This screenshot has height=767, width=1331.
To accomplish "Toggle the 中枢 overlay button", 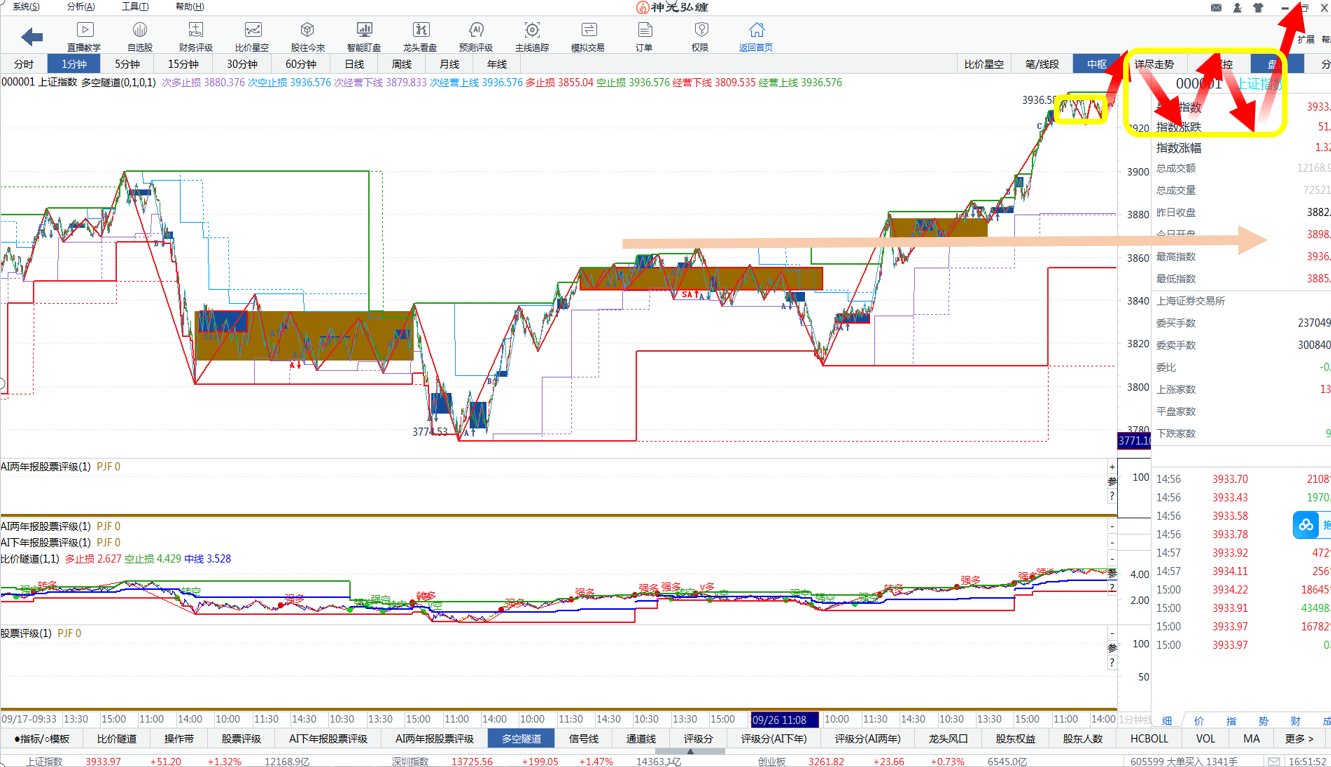I will point(1097,64).
